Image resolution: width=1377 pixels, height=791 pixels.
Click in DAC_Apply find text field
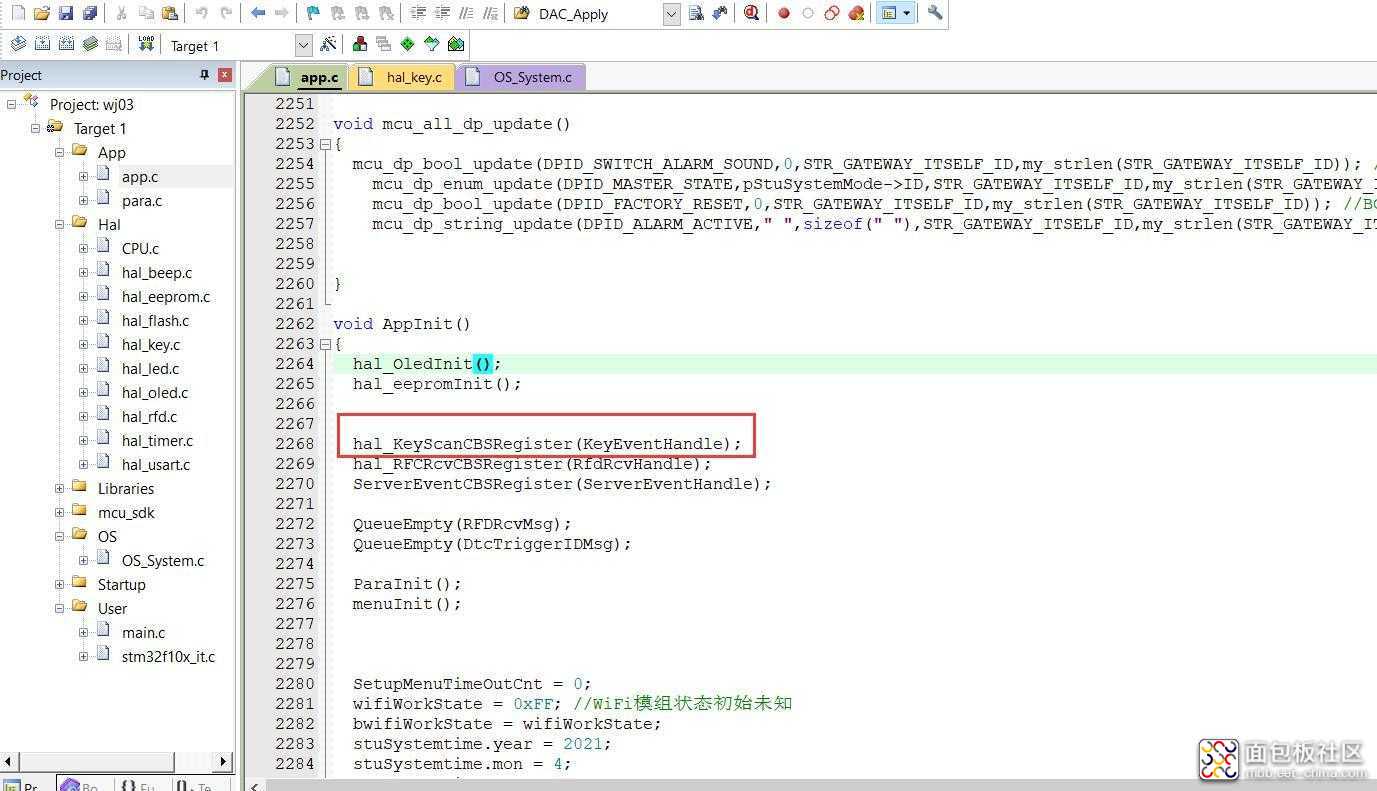597,14
